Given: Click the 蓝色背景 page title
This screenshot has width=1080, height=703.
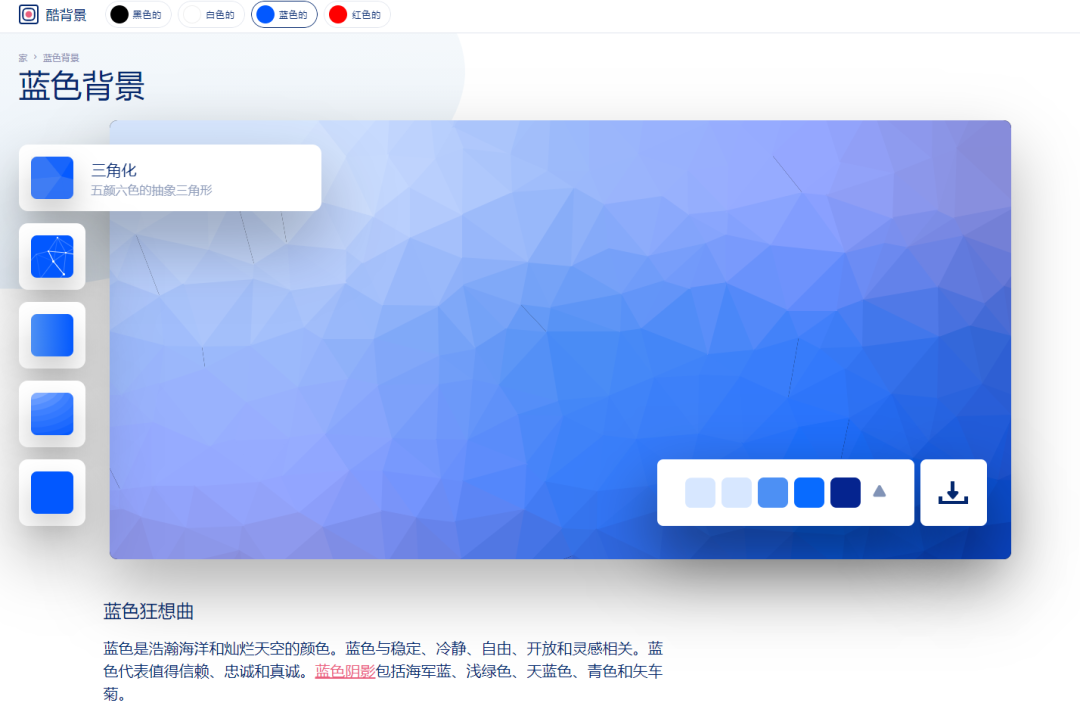Looking at the screenshot, I should [82, 87].
